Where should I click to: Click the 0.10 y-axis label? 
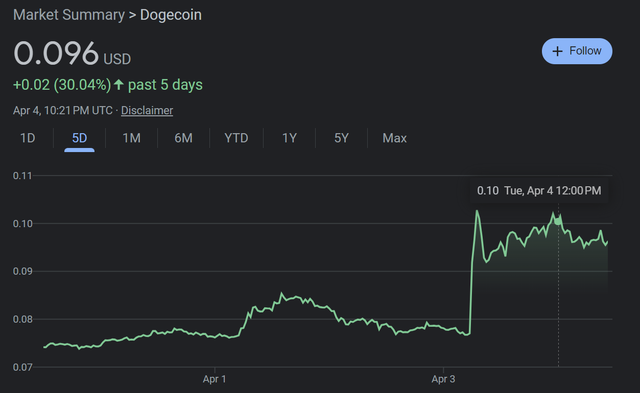click(x=22, y=224)
